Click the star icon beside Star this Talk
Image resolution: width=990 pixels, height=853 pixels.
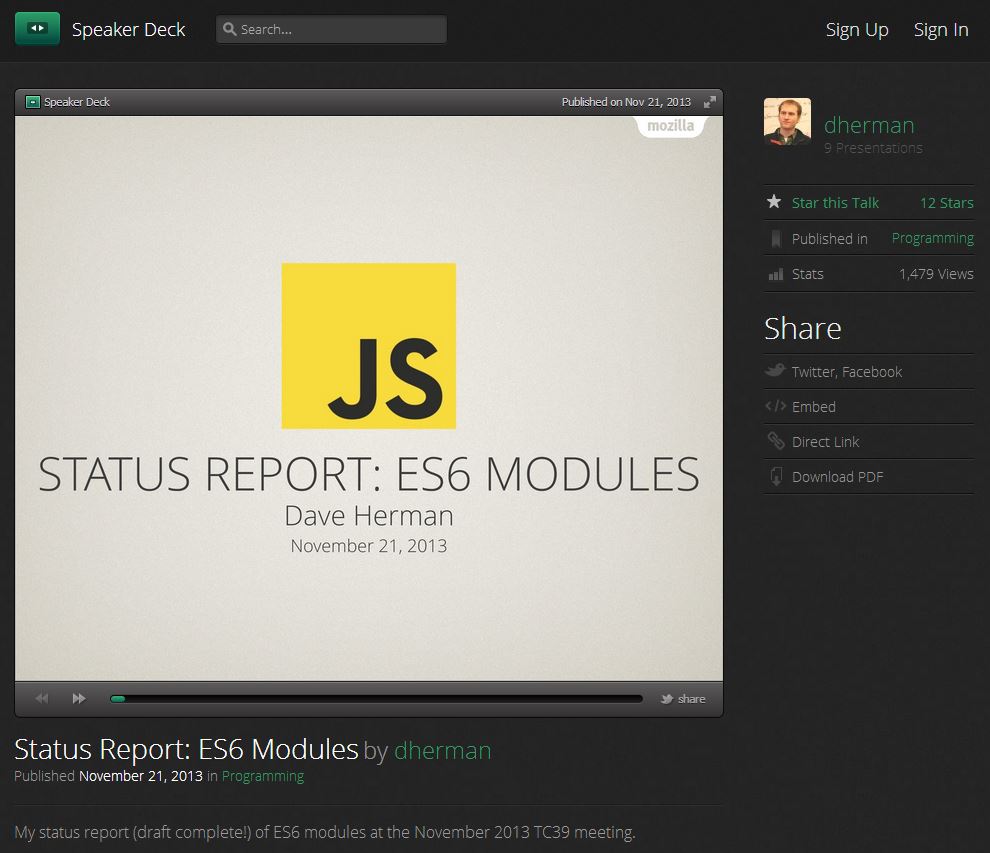coord(774,202)
